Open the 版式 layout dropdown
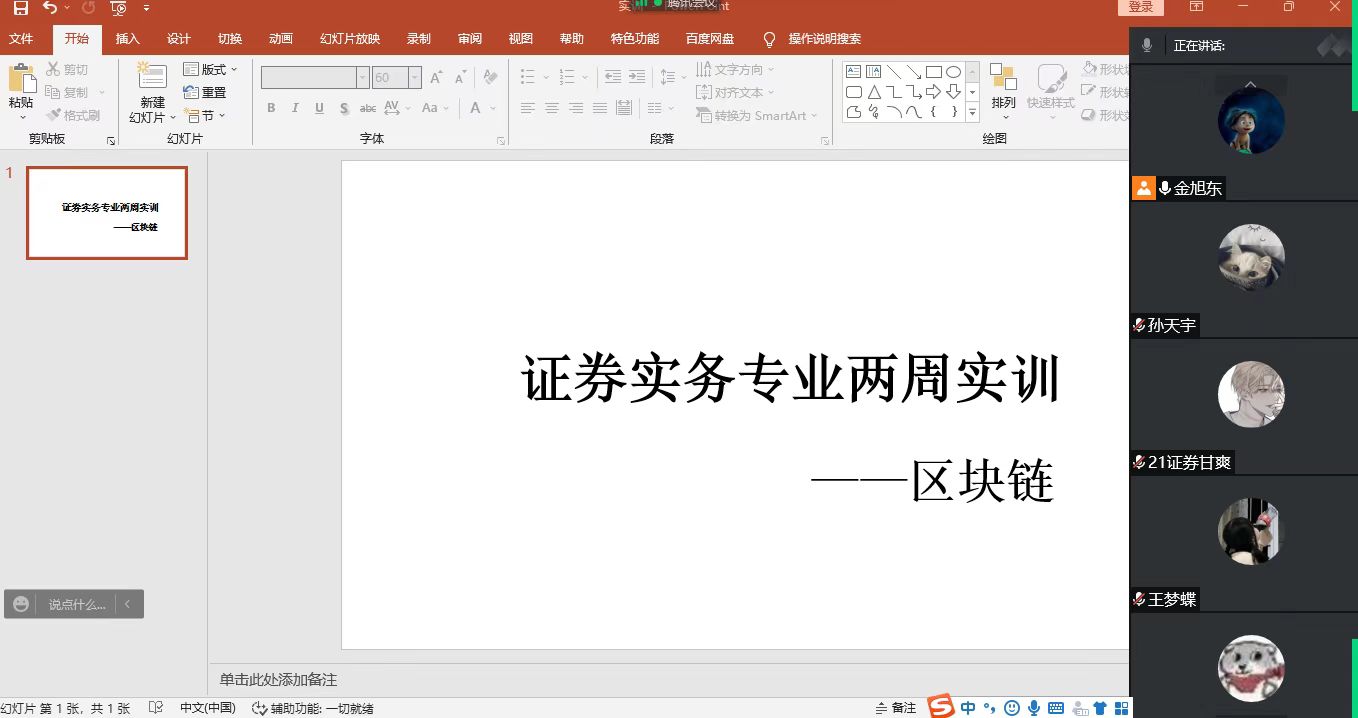 pyautogui.click(x=211, y=70)
